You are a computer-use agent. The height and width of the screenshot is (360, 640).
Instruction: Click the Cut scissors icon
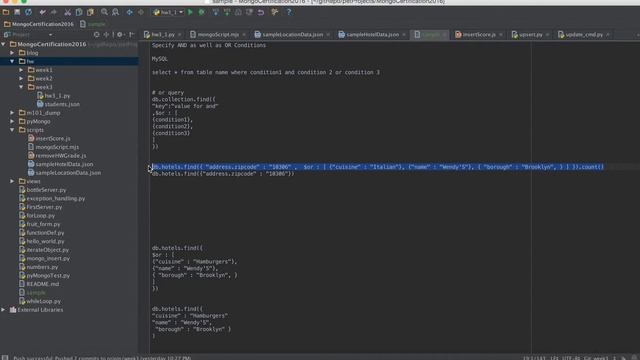pos(68,12)
